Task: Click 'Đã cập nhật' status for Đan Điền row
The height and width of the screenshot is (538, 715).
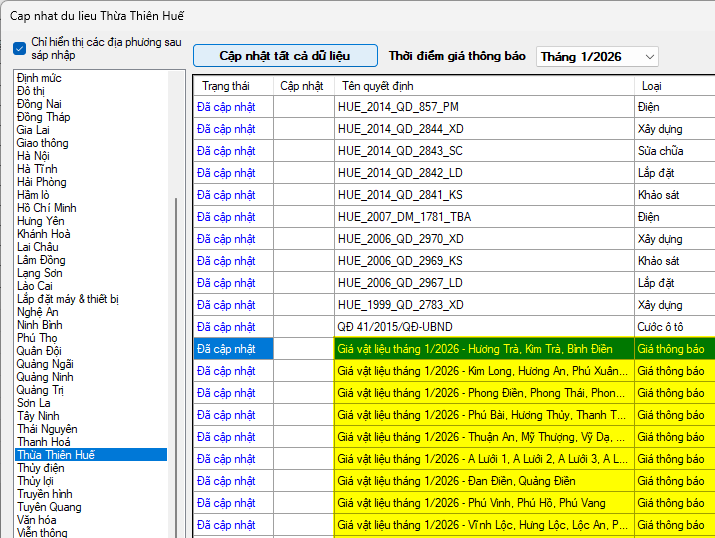Action: 226,481
